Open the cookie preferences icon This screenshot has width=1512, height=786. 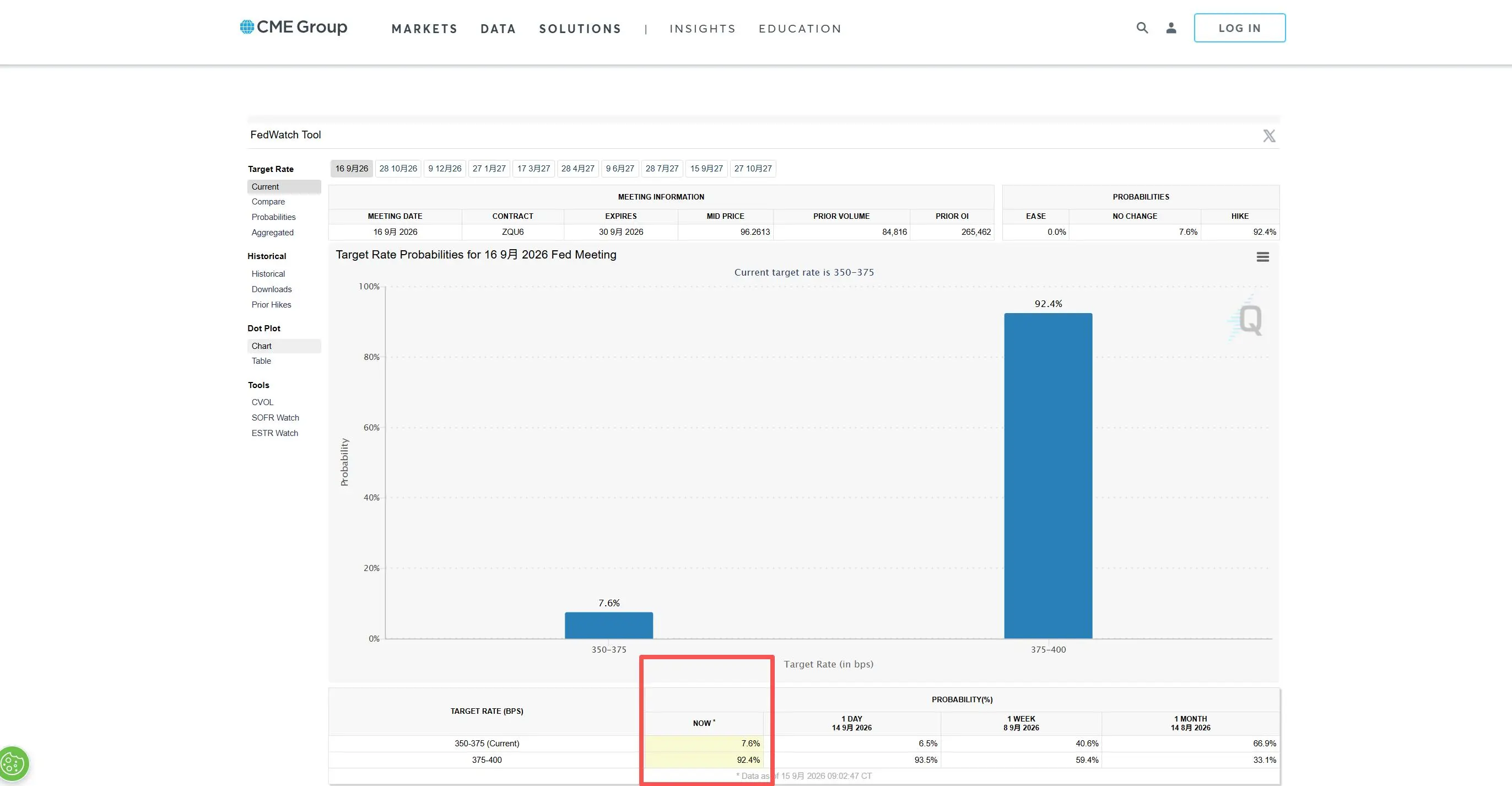13,764
